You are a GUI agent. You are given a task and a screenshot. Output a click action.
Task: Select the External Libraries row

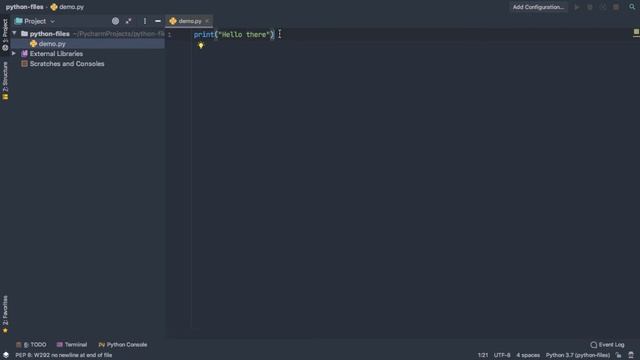coord(88,53)
